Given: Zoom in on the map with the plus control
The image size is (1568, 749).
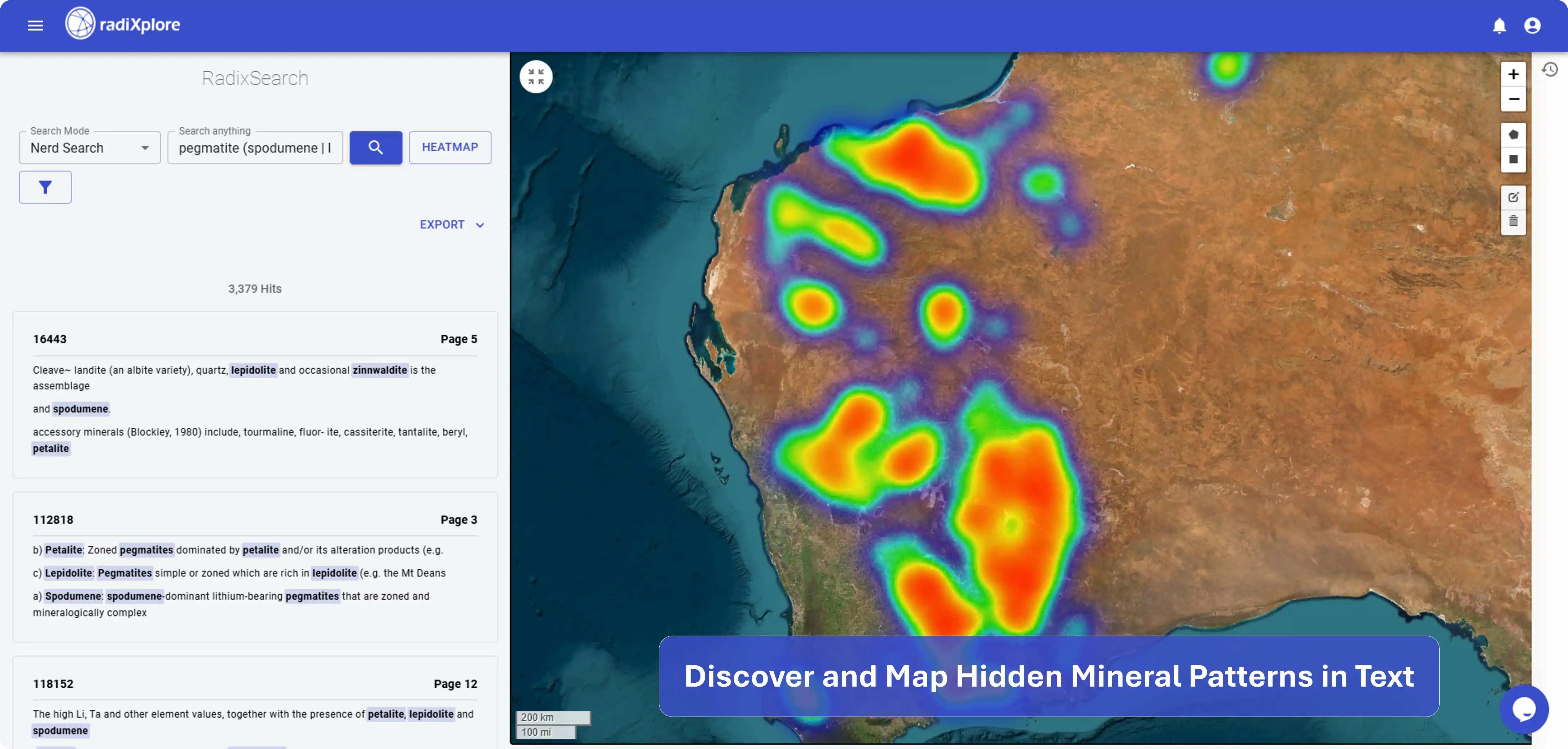Looking at the screenshot, I should click(x=1514, y=74).
